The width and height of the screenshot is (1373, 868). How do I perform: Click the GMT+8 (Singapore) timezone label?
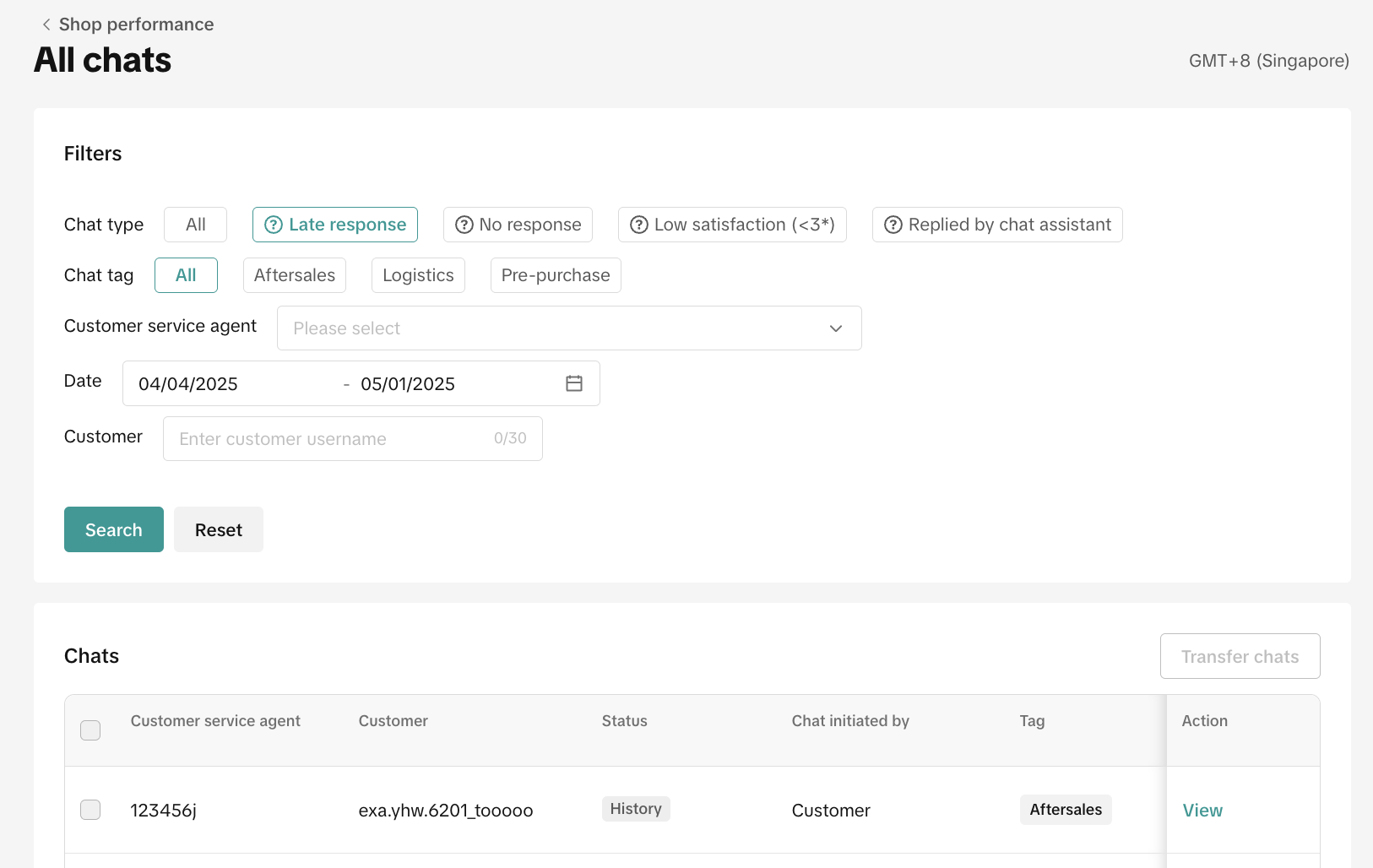click(x=1269, y=61)
